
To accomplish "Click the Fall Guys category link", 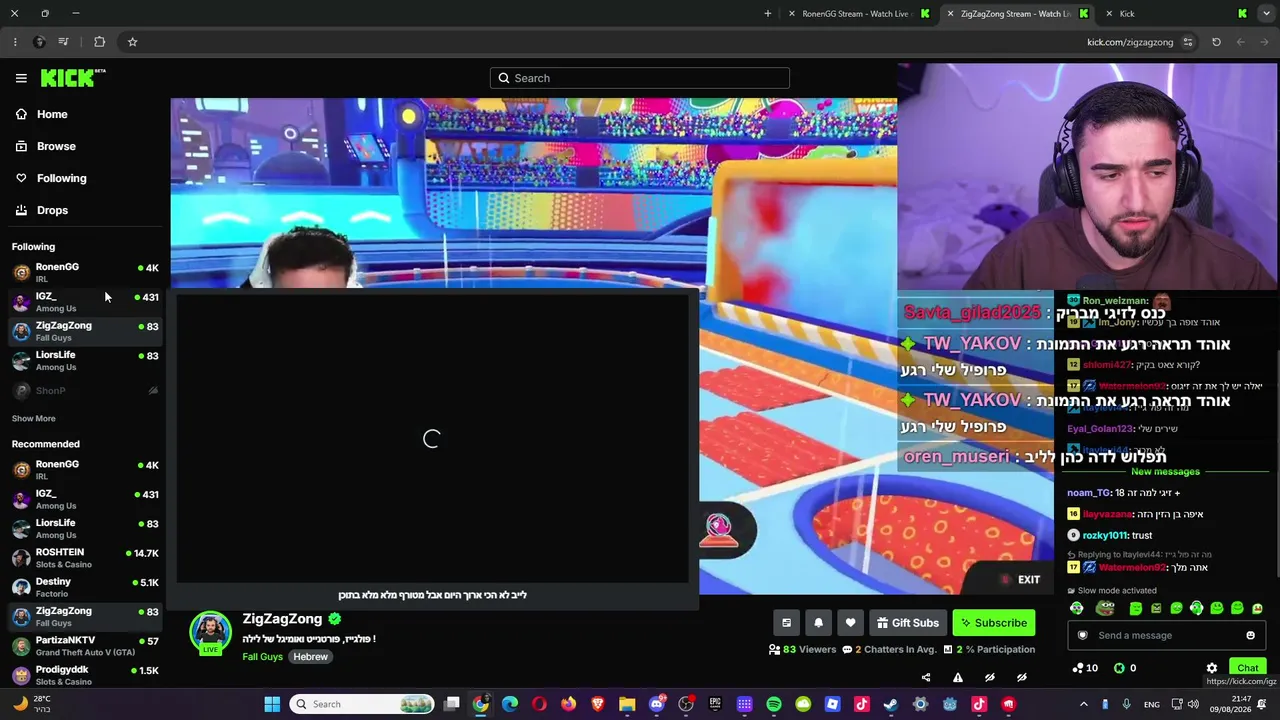I will (x=262, y=657).
